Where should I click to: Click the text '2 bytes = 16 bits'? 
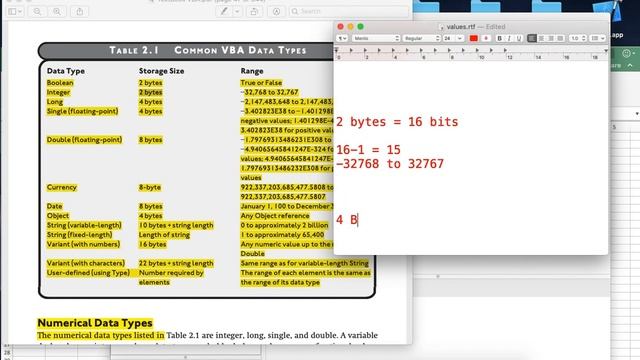pos(397,122)
